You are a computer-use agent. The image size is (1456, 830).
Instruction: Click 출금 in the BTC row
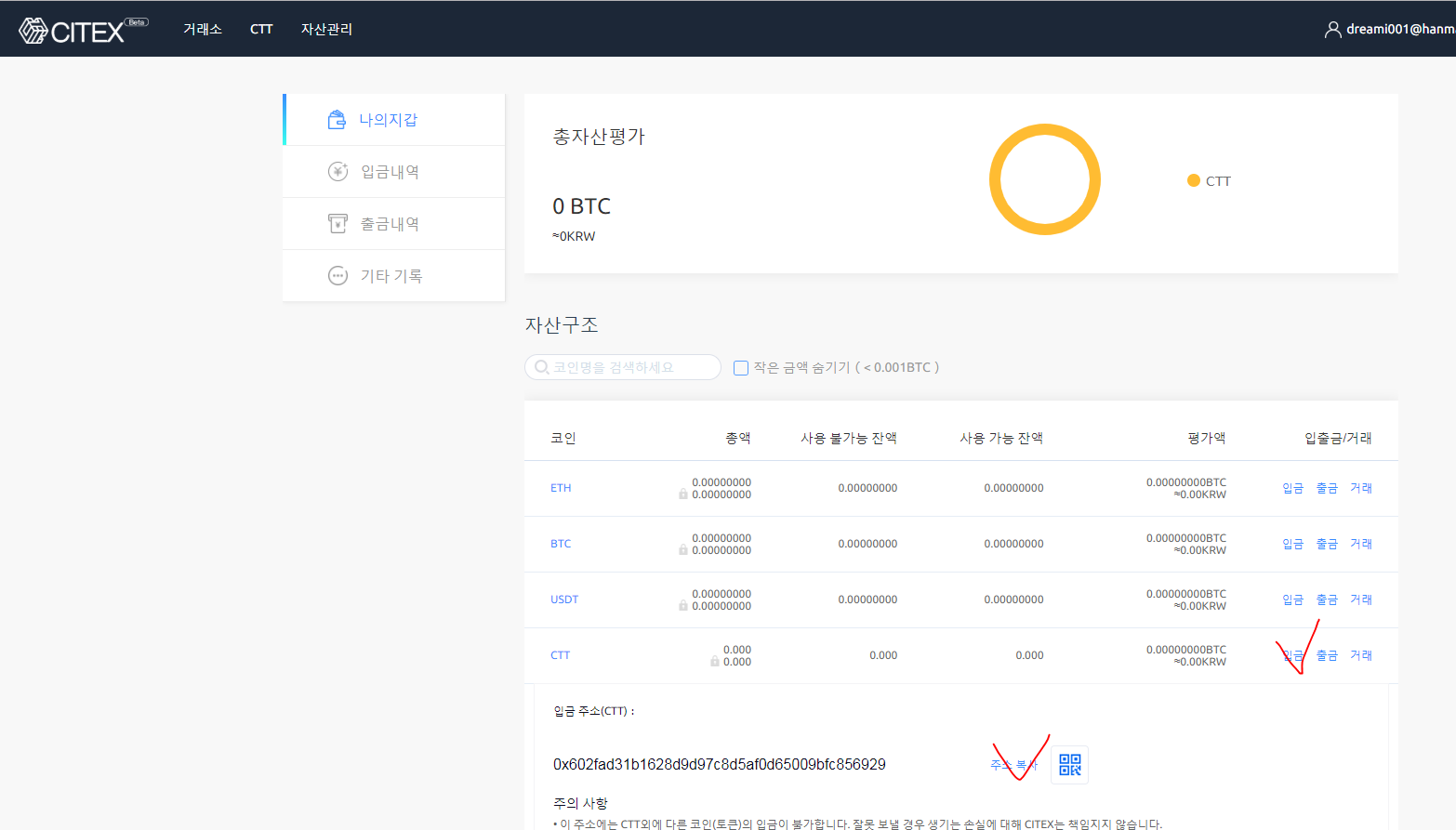click(x=1327, y=544)
